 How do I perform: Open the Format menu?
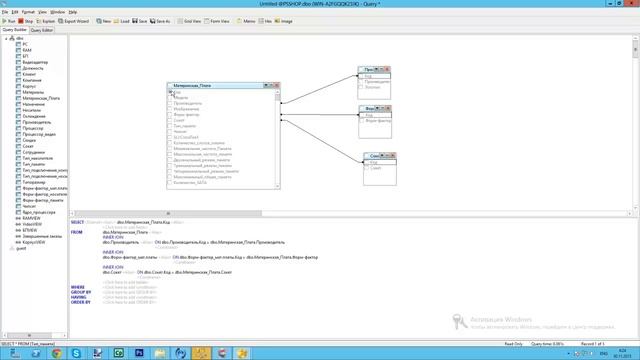pos(28,12)
